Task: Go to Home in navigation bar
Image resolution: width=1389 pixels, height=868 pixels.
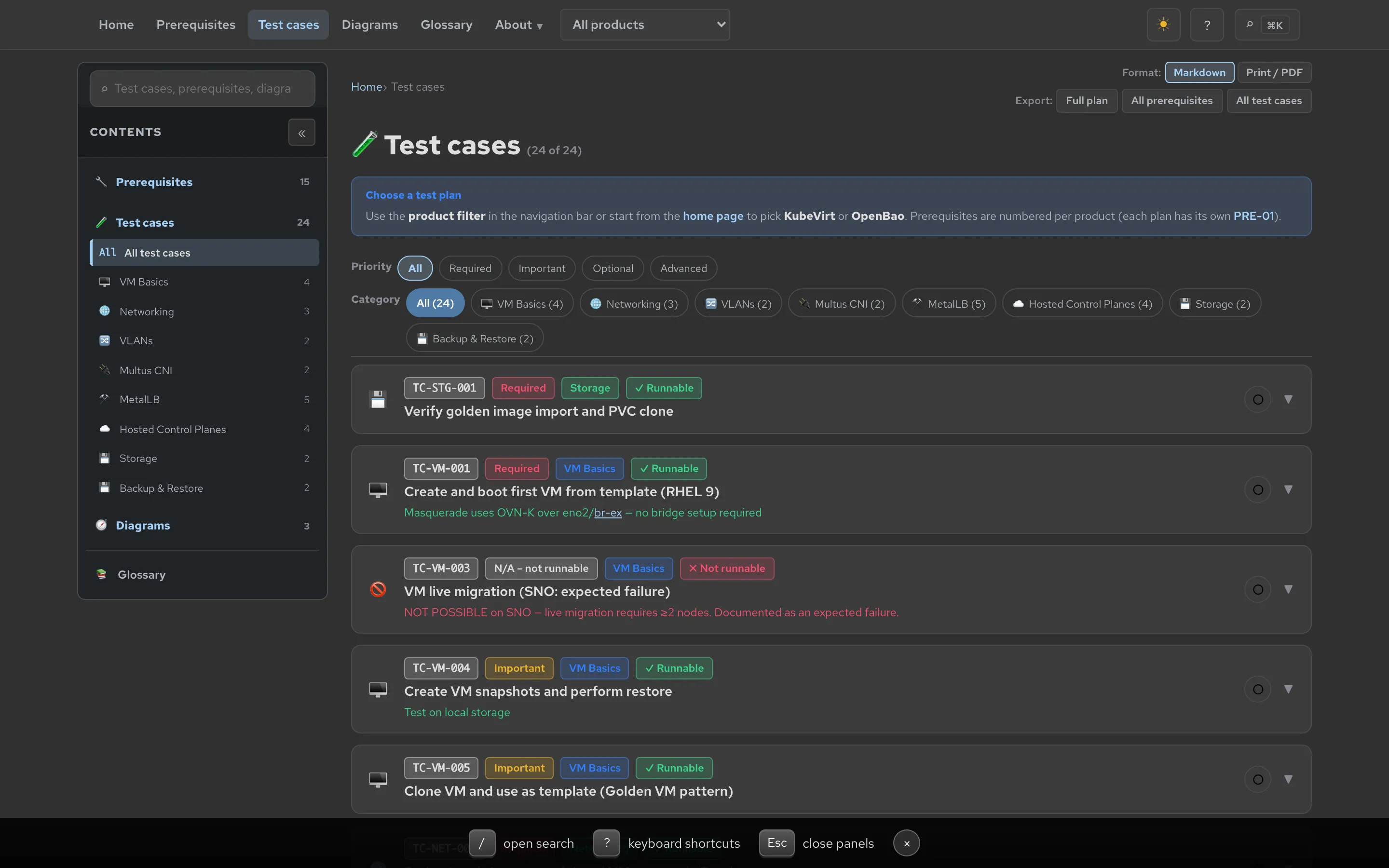Action: click(x=116, y=25)
